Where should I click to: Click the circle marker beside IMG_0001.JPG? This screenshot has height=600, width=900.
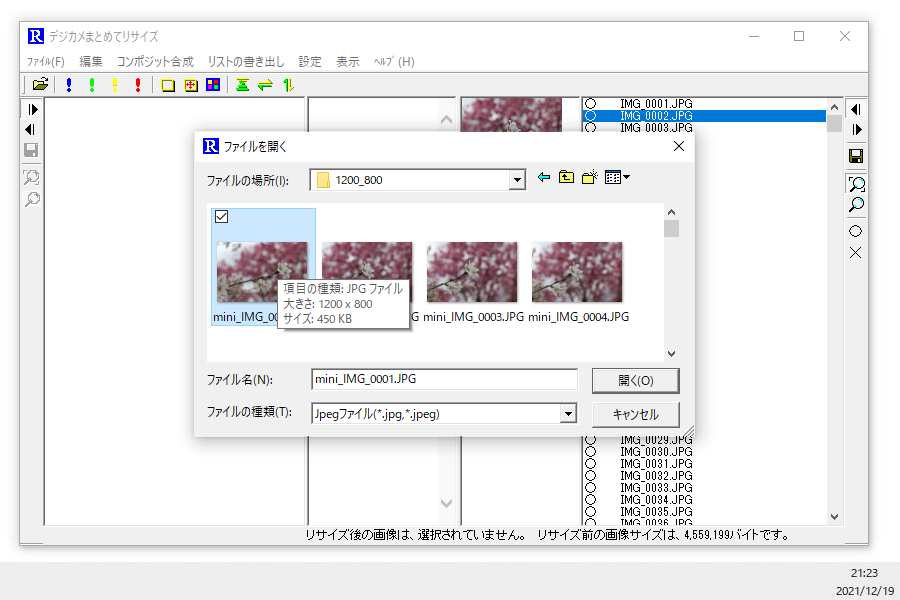click(x=590, y=104)
